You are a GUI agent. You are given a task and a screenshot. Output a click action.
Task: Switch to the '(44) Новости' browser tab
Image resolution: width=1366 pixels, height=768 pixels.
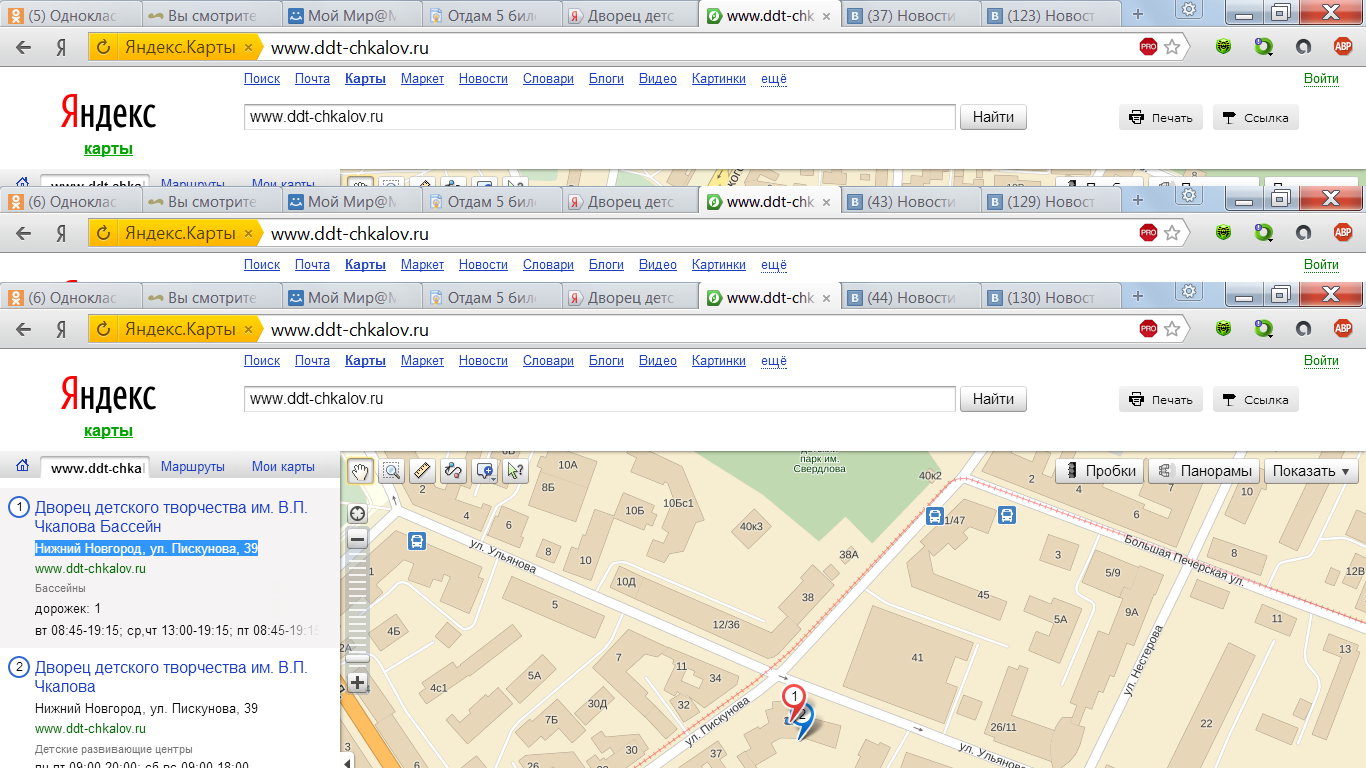click(912, 297)
